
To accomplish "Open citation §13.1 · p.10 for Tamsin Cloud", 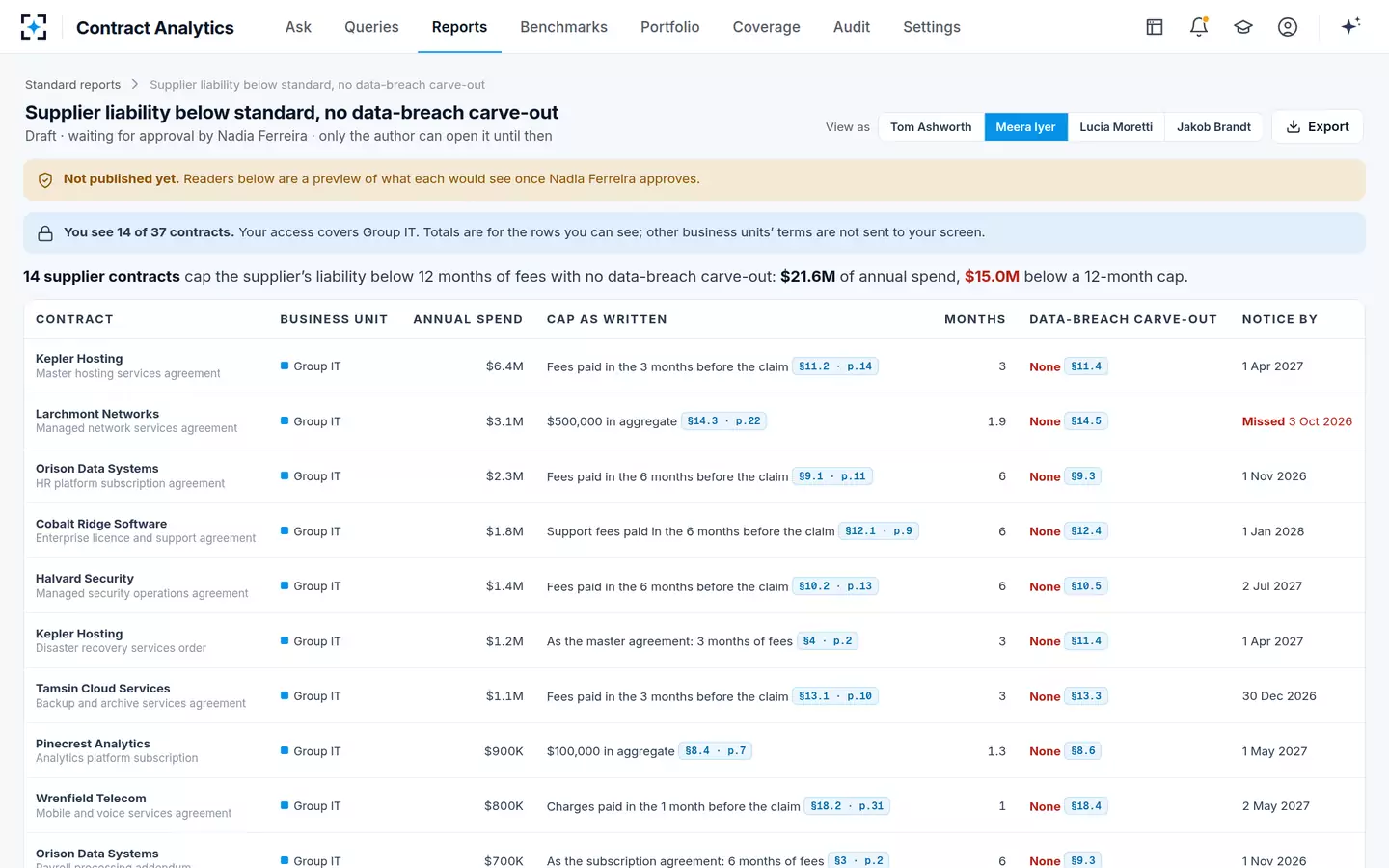I will pos(835,696).
